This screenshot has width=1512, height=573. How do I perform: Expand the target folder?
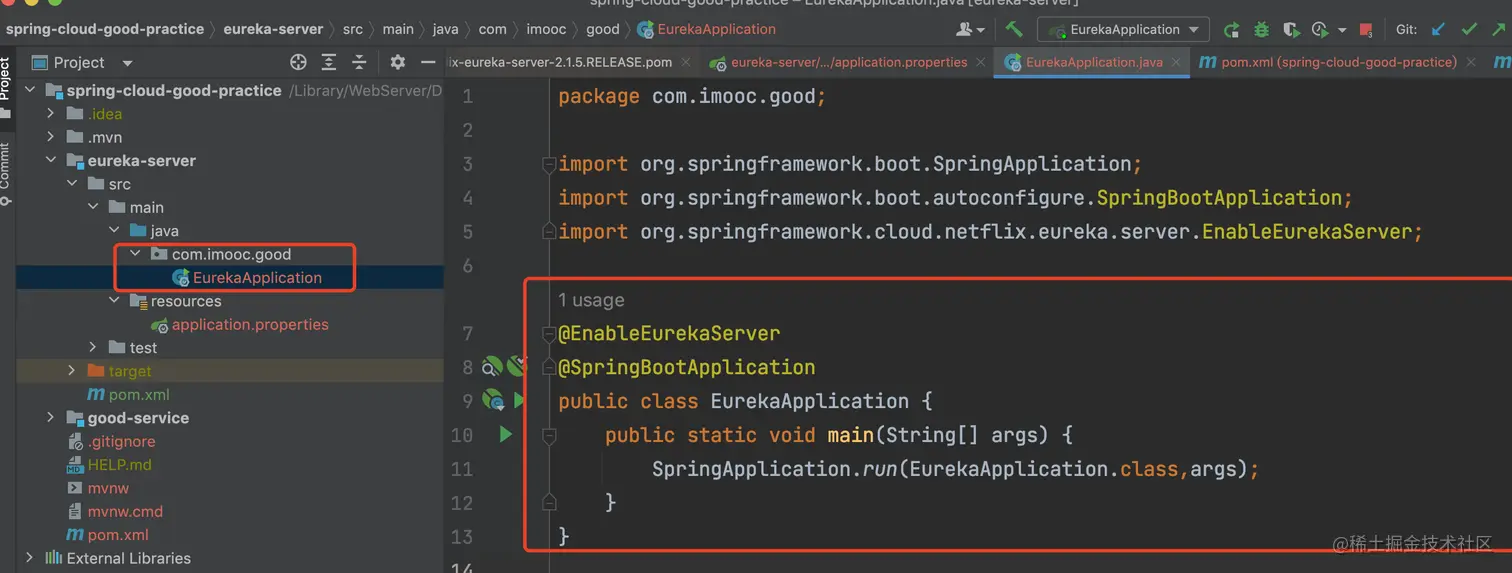72,371
